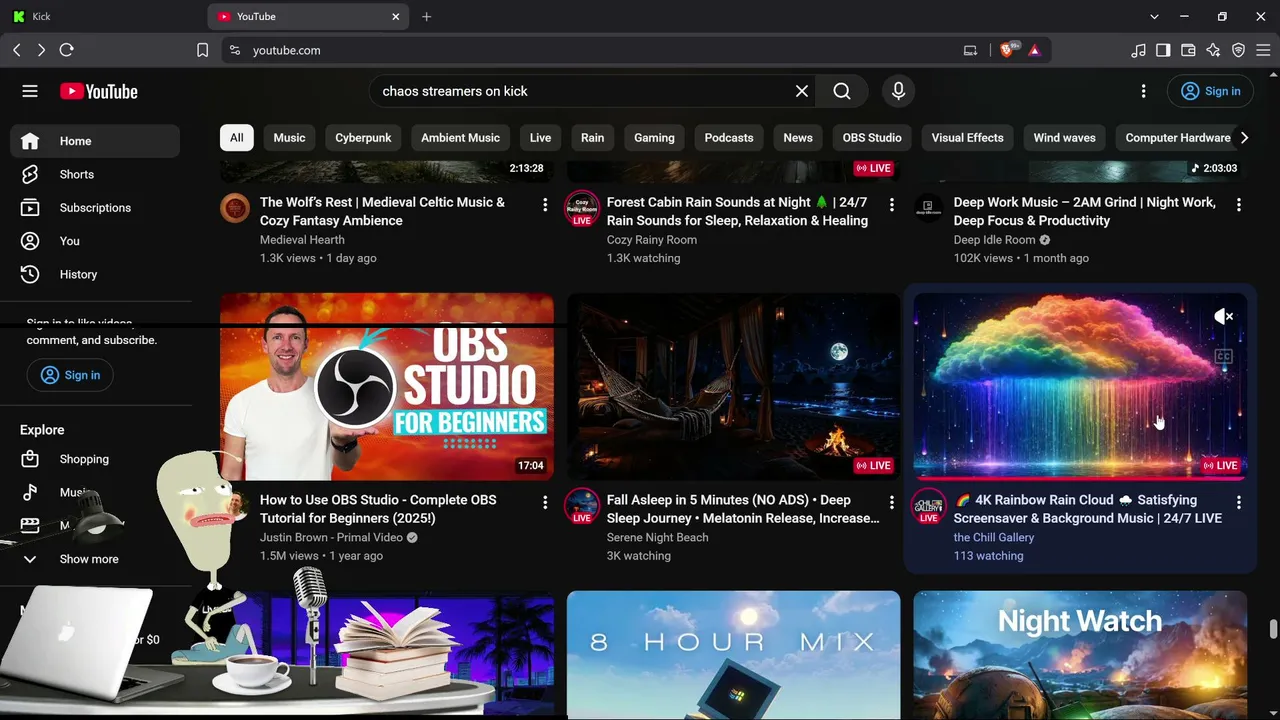Screen dimensions: 1280x720
Task: Filter by the Rain chip
Action: point(592,138)
